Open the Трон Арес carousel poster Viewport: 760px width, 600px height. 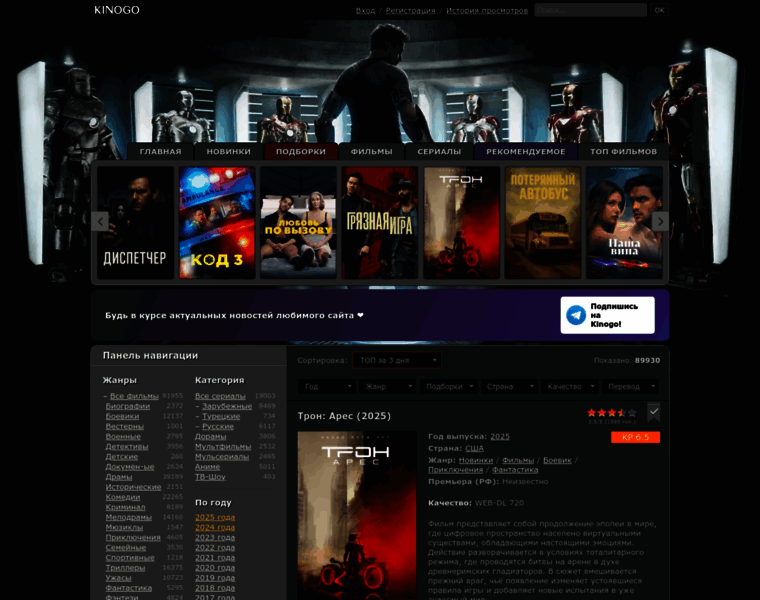[x=461, y=222]
